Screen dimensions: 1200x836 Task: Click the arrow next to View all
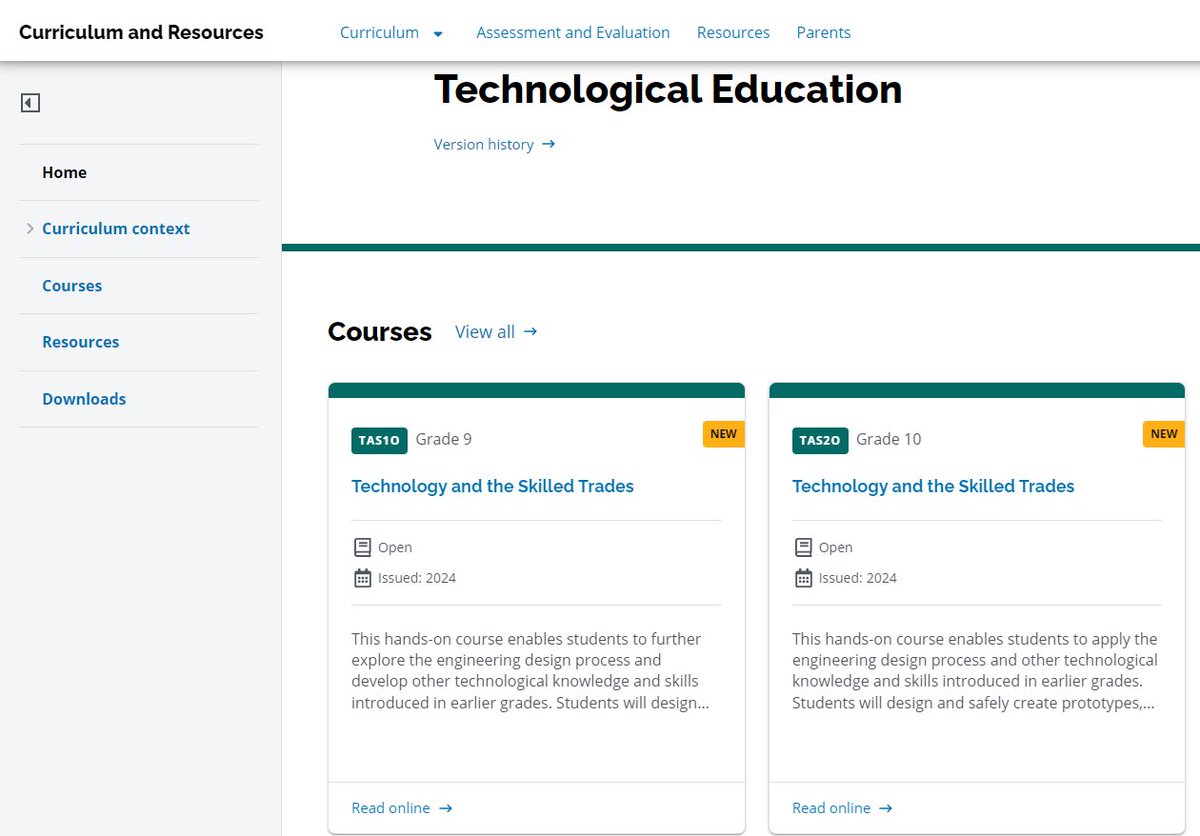[x=530, y=331]
